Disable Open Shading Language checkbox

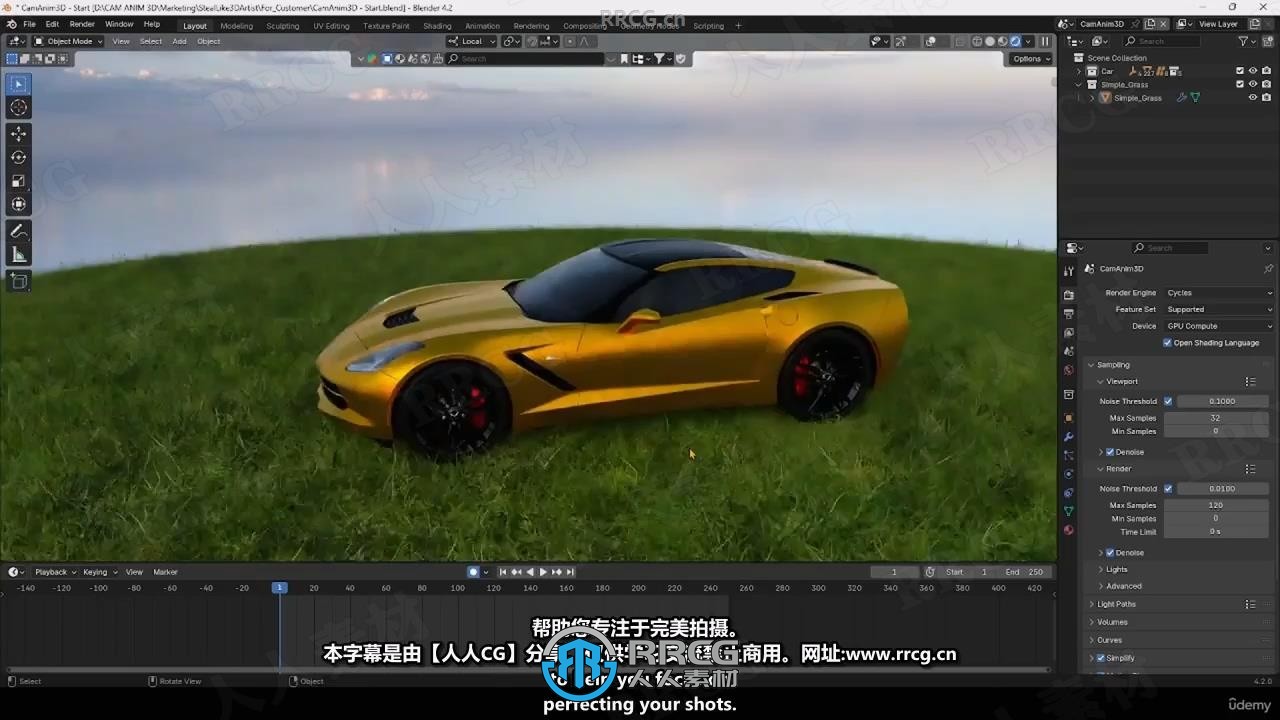coord(1167,343)
